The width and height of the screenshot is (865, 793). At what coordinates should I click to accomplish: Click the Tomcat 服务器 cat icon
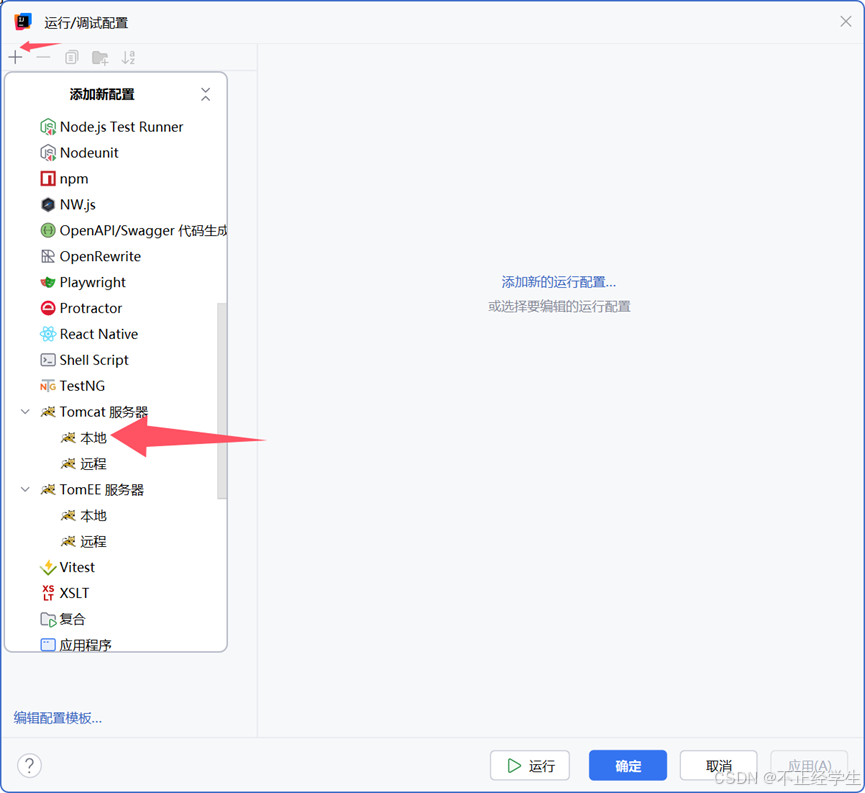(48, 412)
